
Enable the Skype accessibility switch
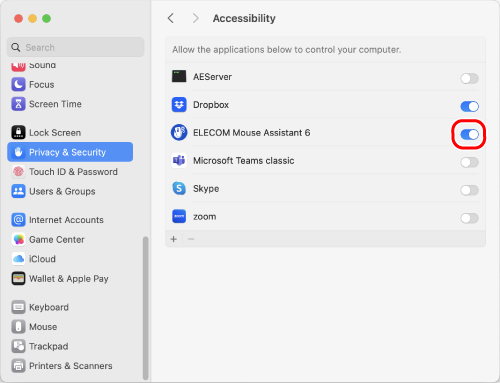(x=469, y=190)
